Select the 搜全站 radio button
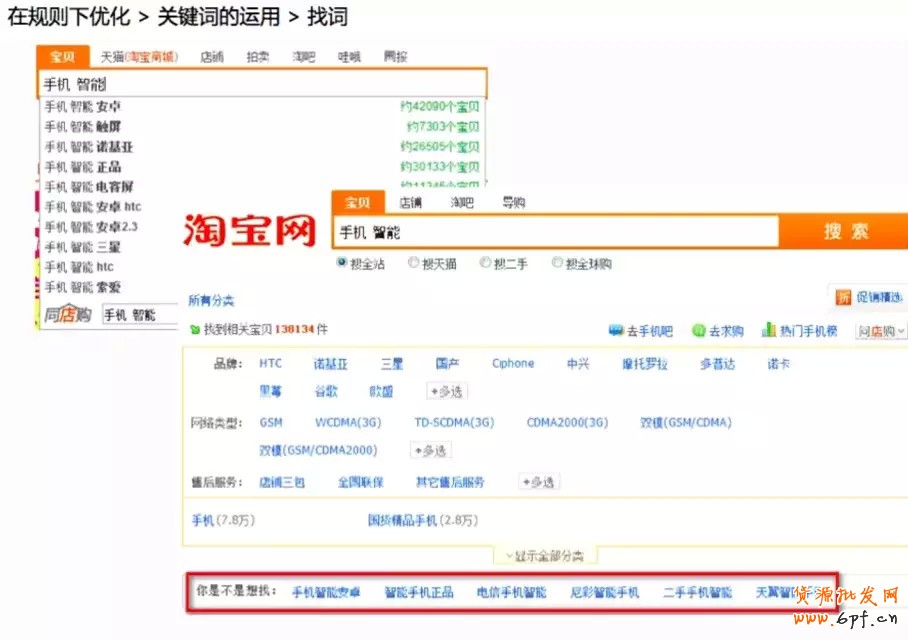Viewport: 908px width, 640px height. 342,263
